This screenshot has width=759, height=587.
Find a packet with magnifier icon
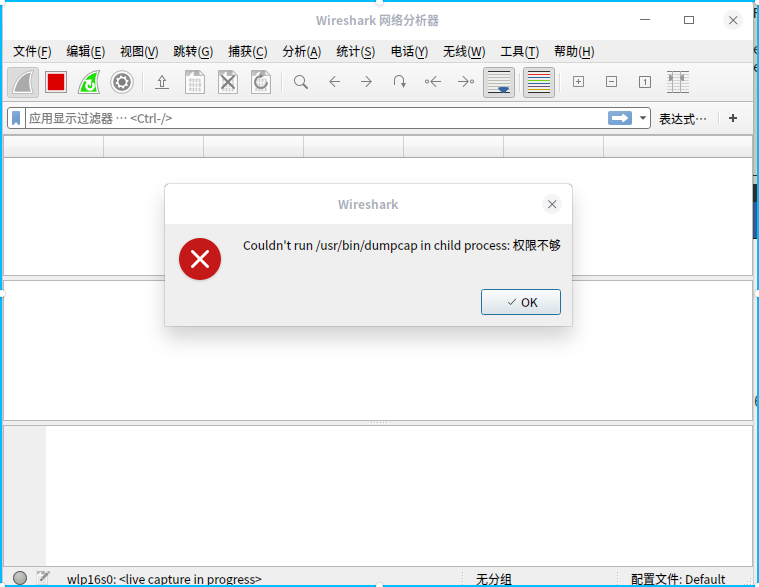coord(301,82)
